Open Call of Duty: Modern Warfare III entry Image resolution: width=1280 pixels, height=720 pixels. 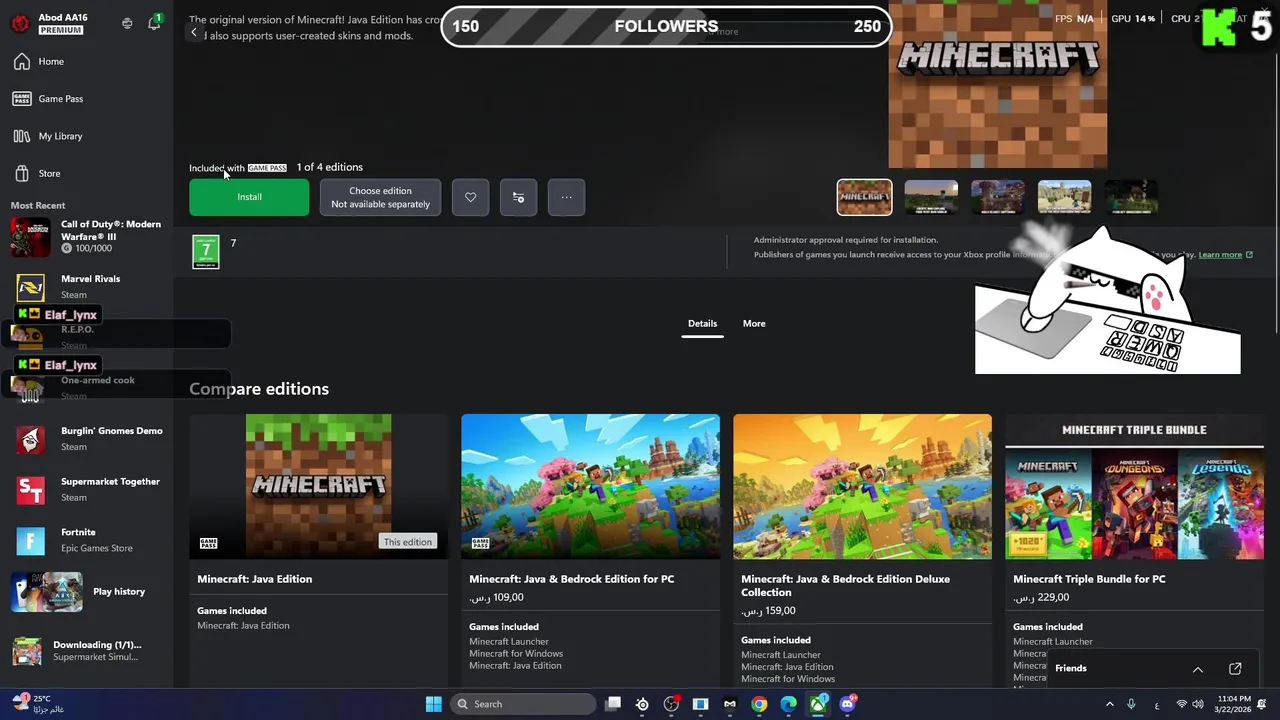coord(88,236)
